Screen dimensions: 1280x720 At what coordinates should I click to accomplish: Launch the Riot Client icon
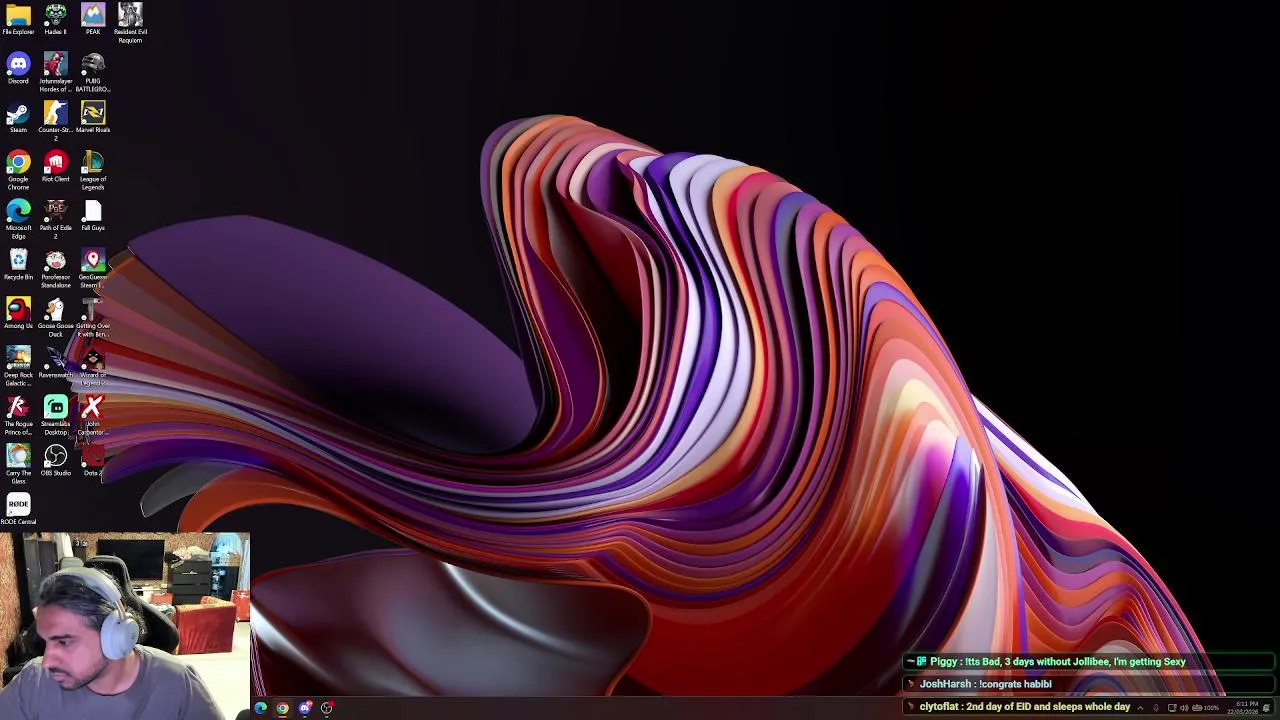click(x=55, y=166)
